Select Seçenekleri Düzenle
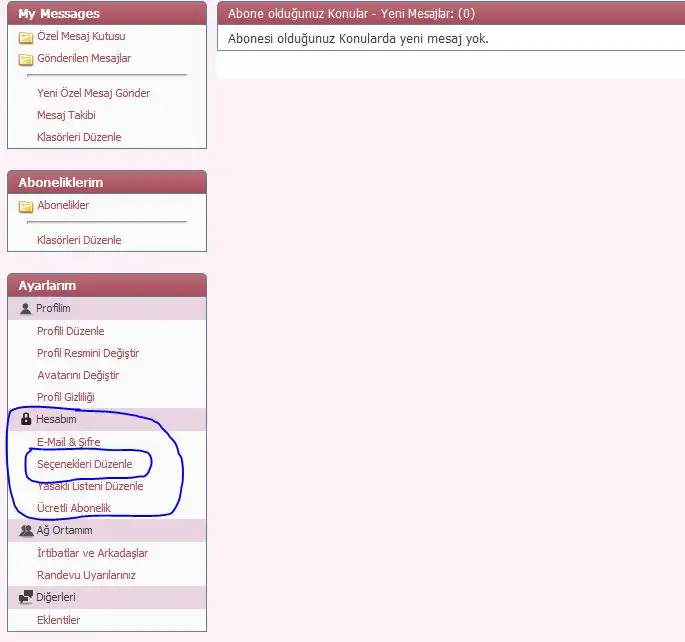Image resolution: width=685 pixels, height=642 pixels. (x=85, y=464)
